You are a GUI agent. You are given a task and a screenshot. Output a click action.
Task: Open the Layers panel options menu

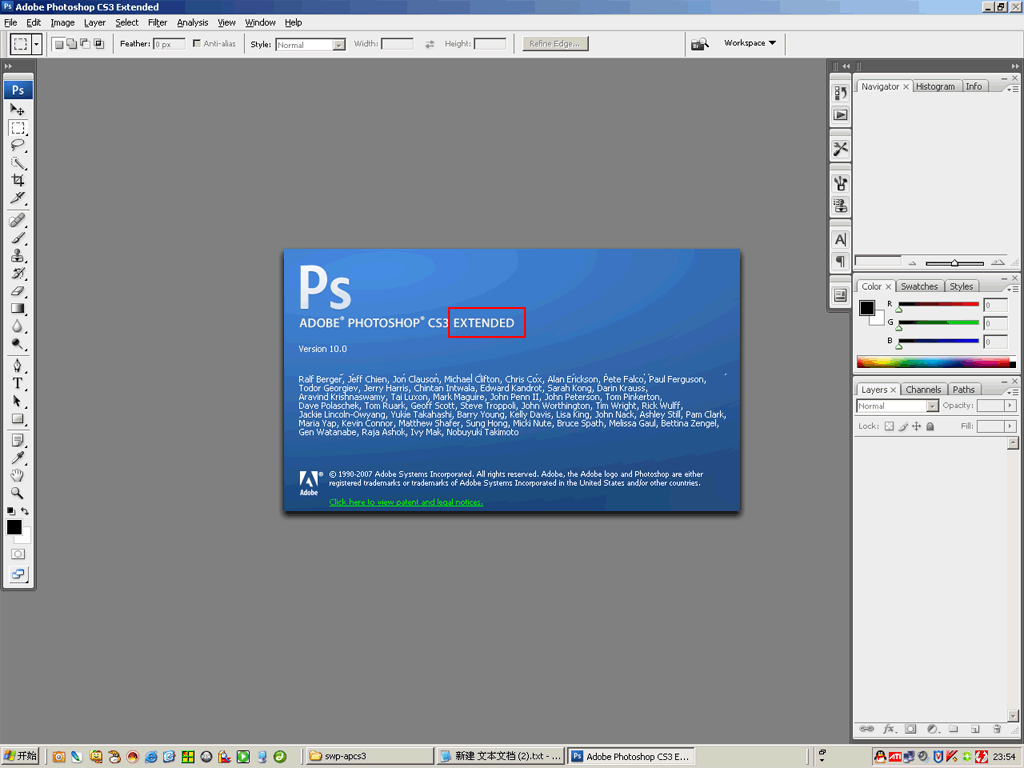coord(1012,391)
